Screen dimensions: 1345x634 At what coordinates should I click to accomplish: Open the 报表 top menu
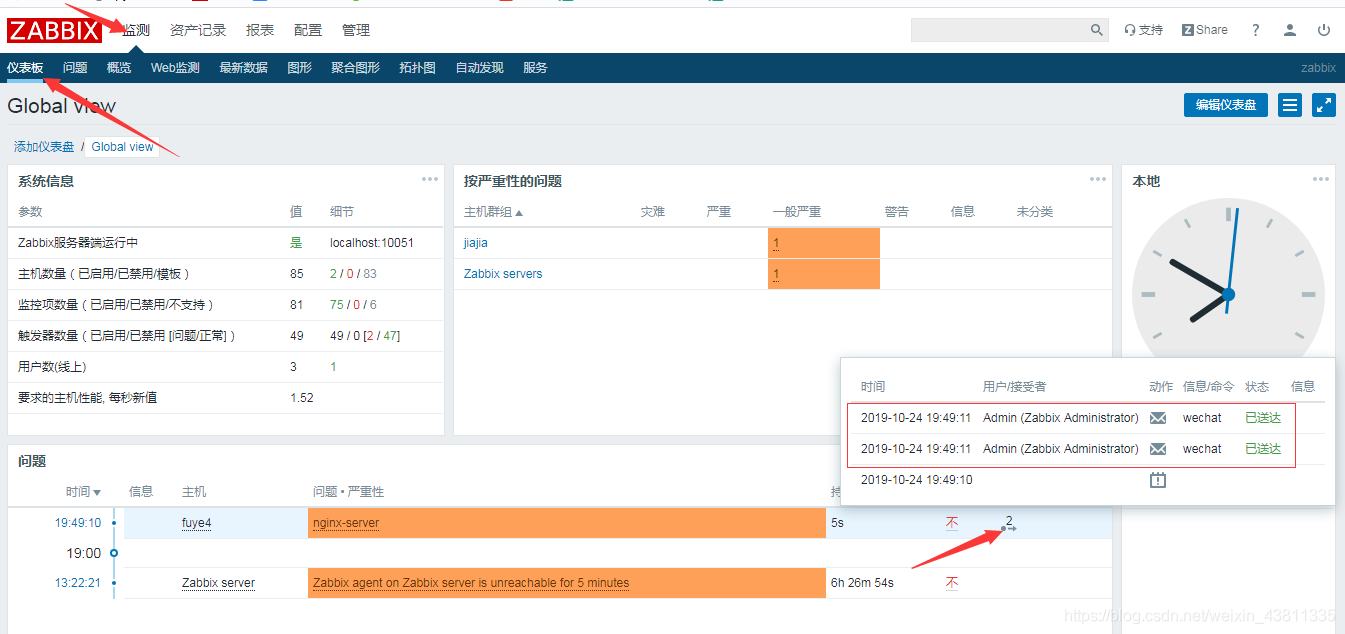pyautogui.click(x=260, y=30)
